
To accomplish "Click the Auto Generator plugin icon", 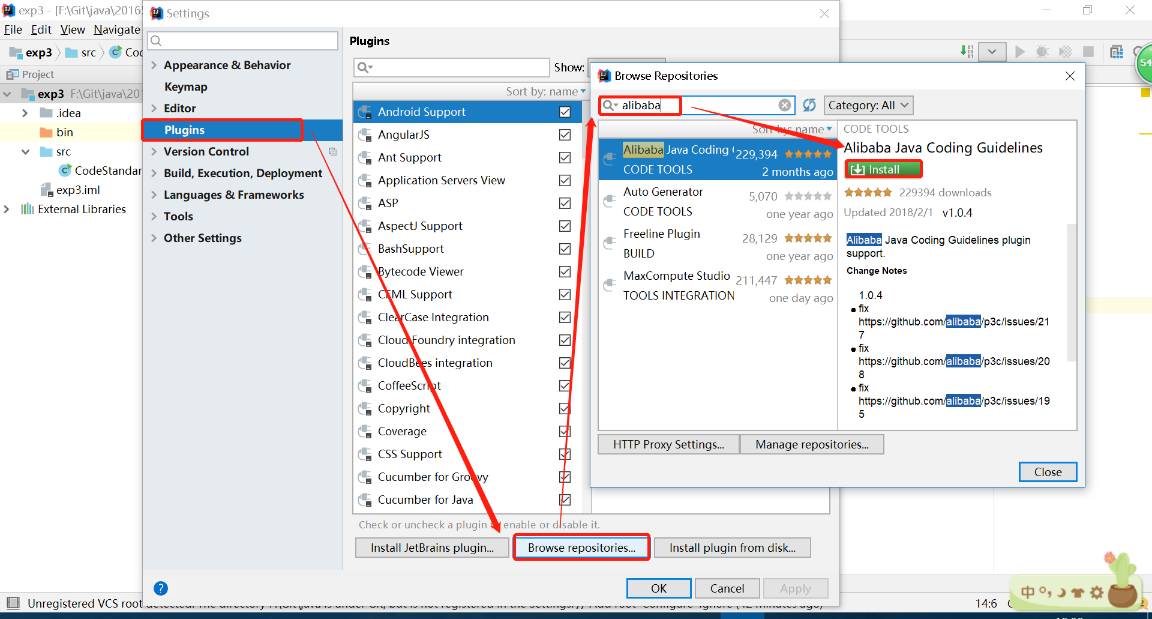I will tap(610, 201).
